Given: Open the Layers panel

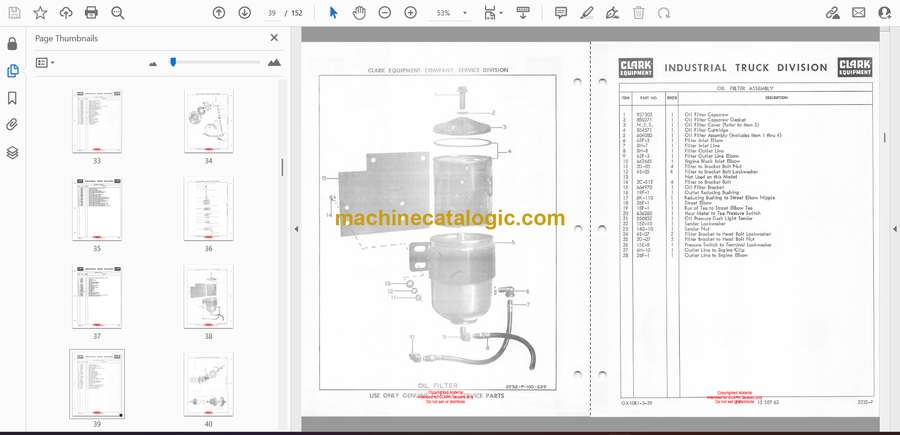Looking at the screenshot, I should point(12,153).
